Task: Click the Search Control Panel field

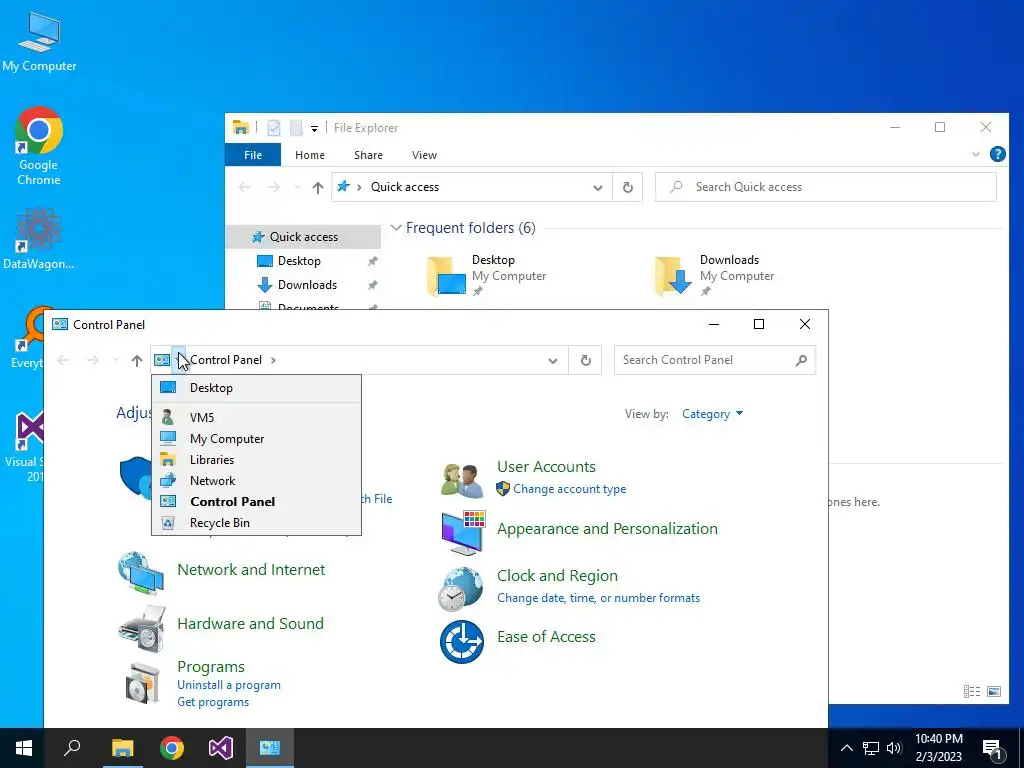Action: [x=714, y=360]
